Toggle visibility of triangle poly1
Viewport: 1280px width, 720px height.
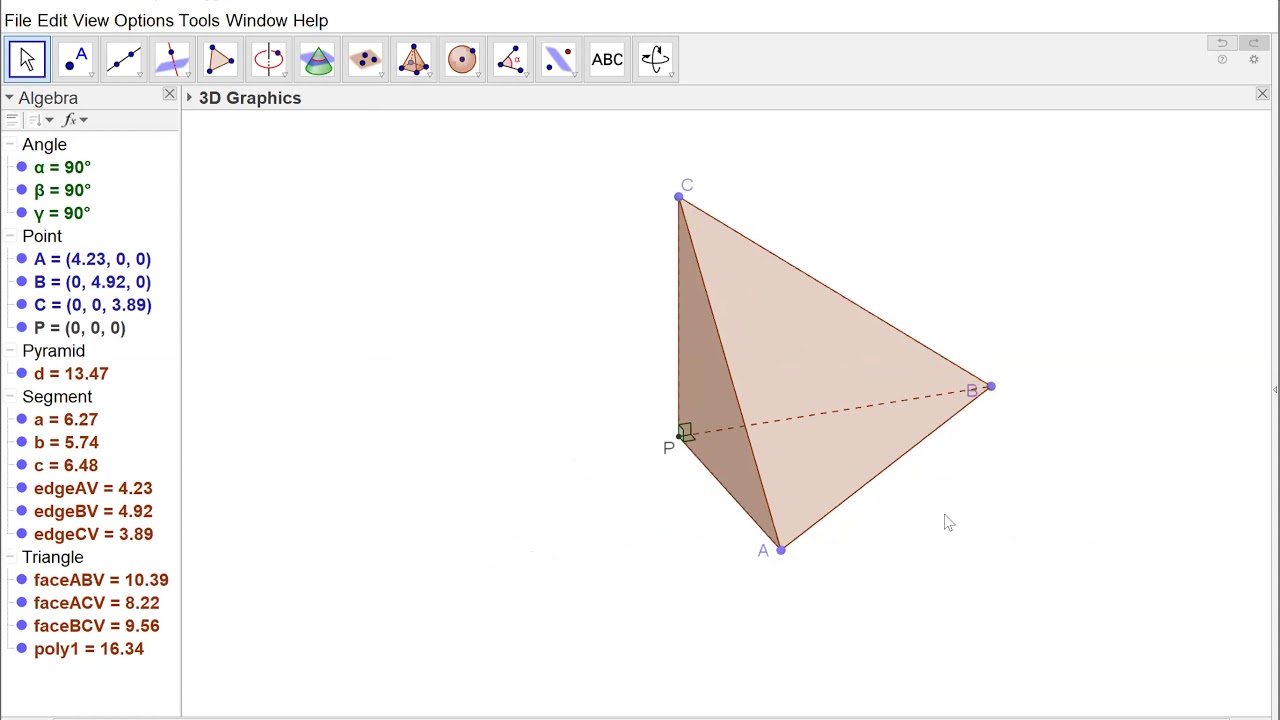(22, 649)
